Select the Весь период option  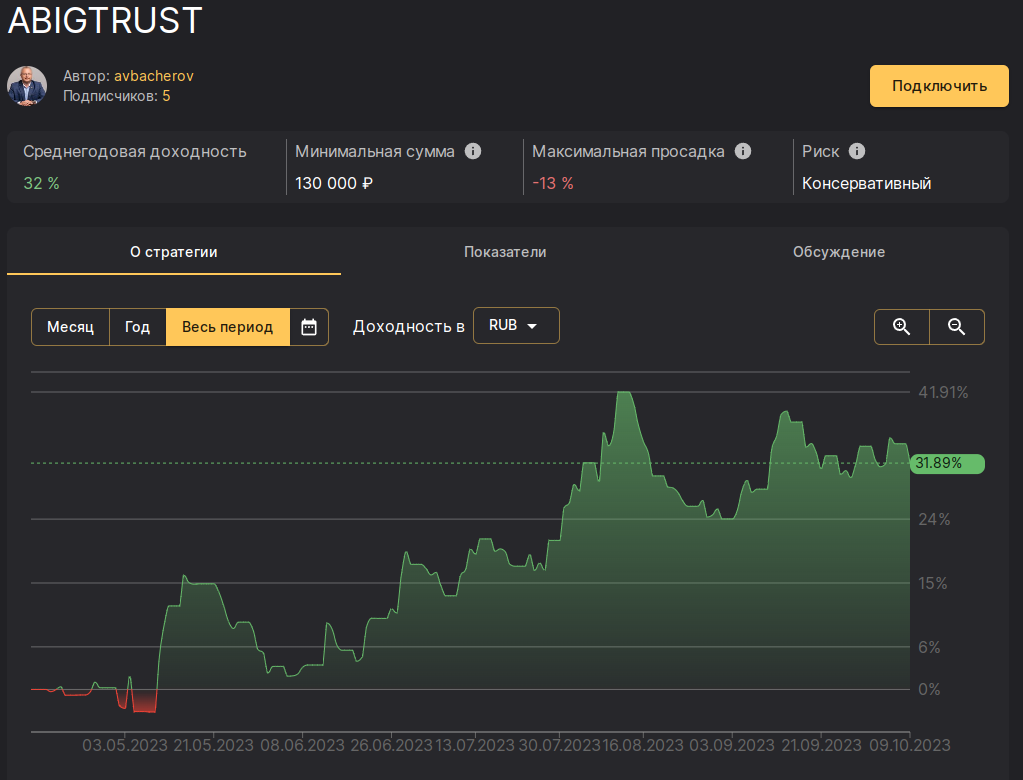[227, 326]
